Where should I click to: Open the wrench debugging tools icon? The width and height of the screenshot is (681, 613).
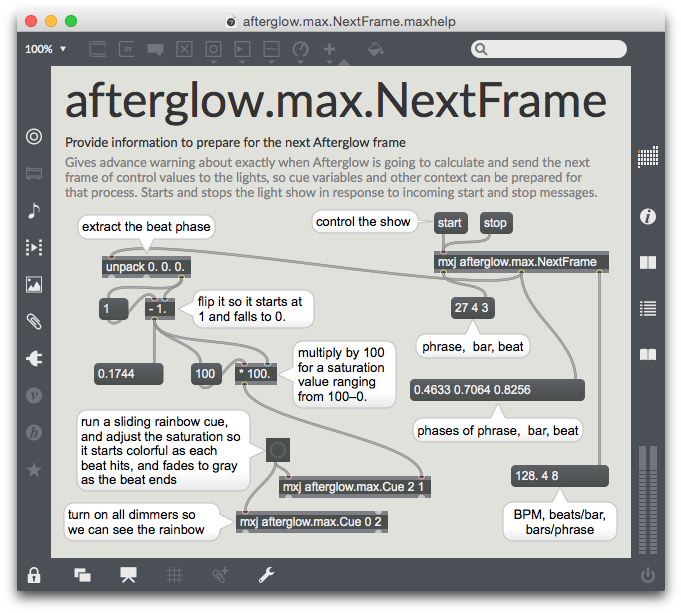click(266, 575)
